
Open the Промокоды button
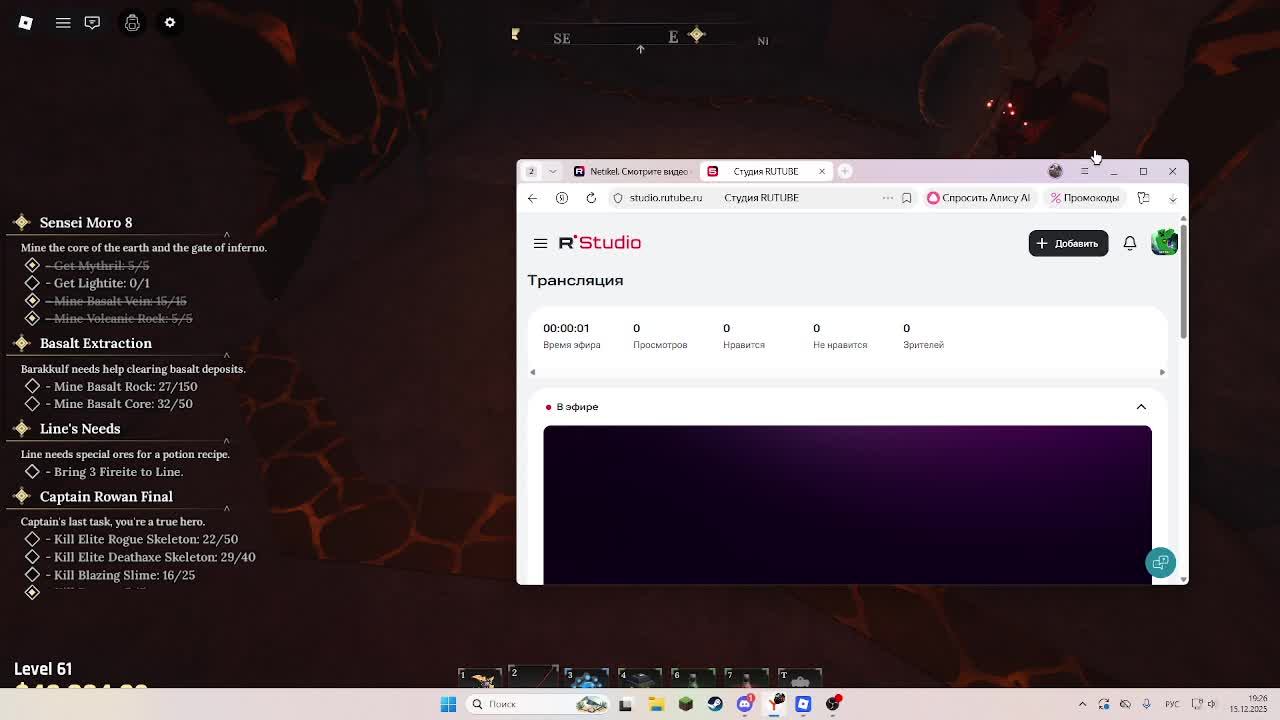click(1085, 198)
